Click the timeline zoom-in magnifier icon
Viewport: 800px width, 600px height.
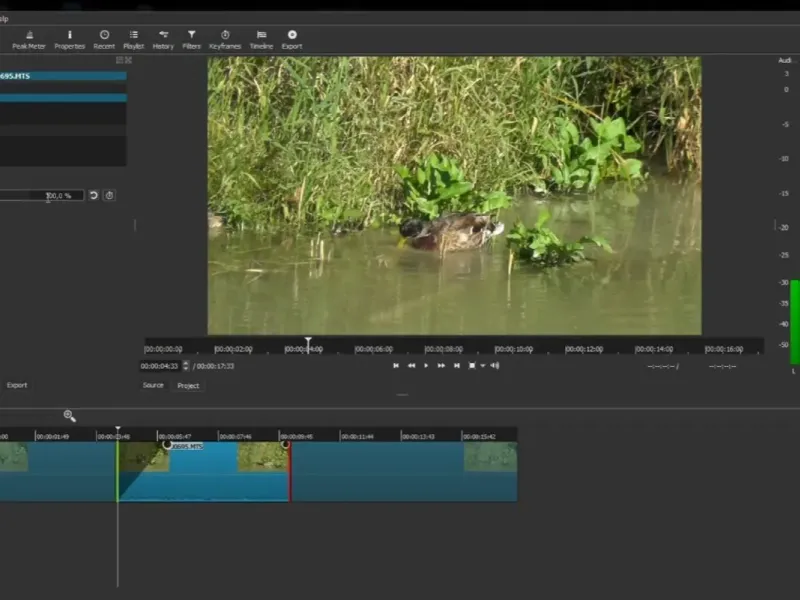(69, 415)
